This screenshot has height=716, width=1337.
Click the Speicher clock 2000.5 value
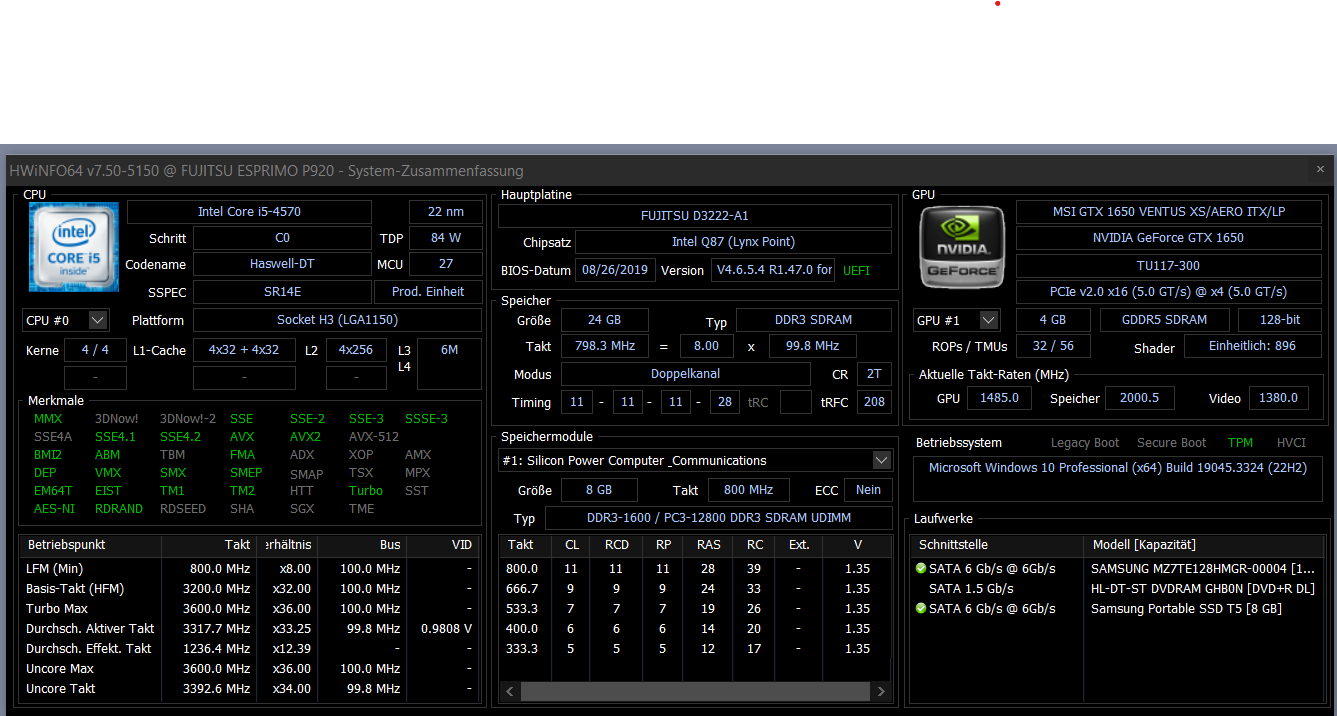pyautogui.click(x=1139, y=398)
